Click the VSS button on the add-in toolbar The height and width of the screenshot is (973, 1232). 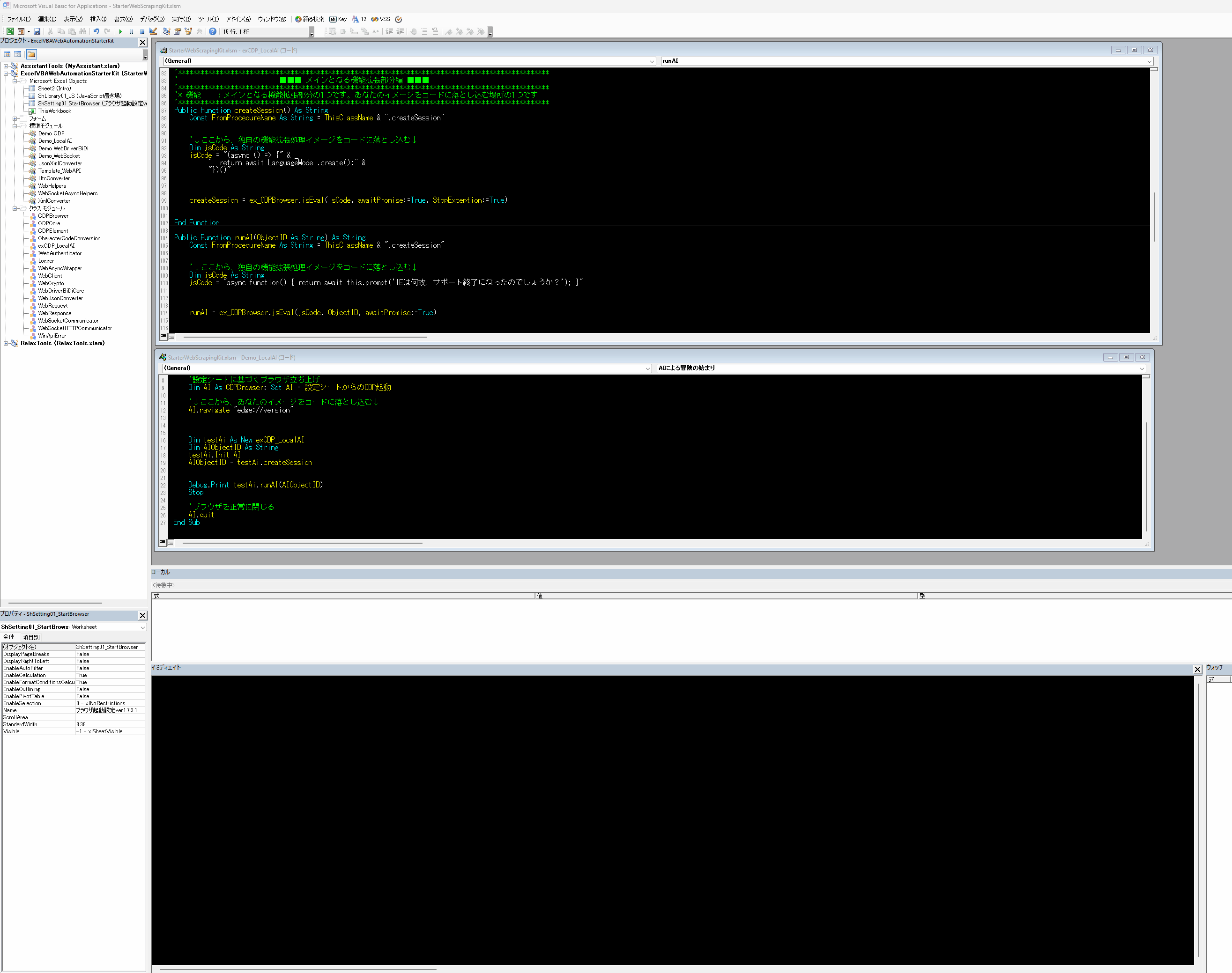[381, 19]
